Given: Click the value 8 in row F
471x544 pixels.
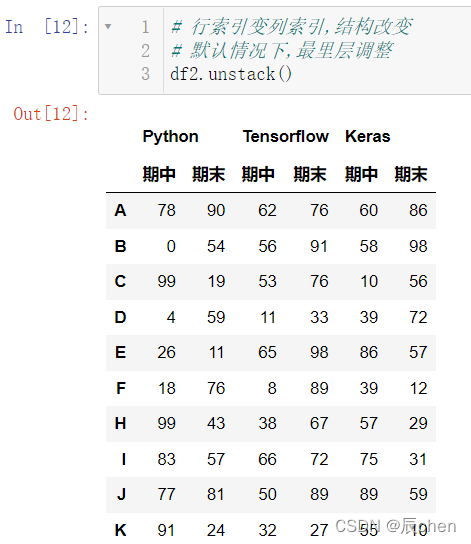Looking at the screenshot, I should (272, 388).
